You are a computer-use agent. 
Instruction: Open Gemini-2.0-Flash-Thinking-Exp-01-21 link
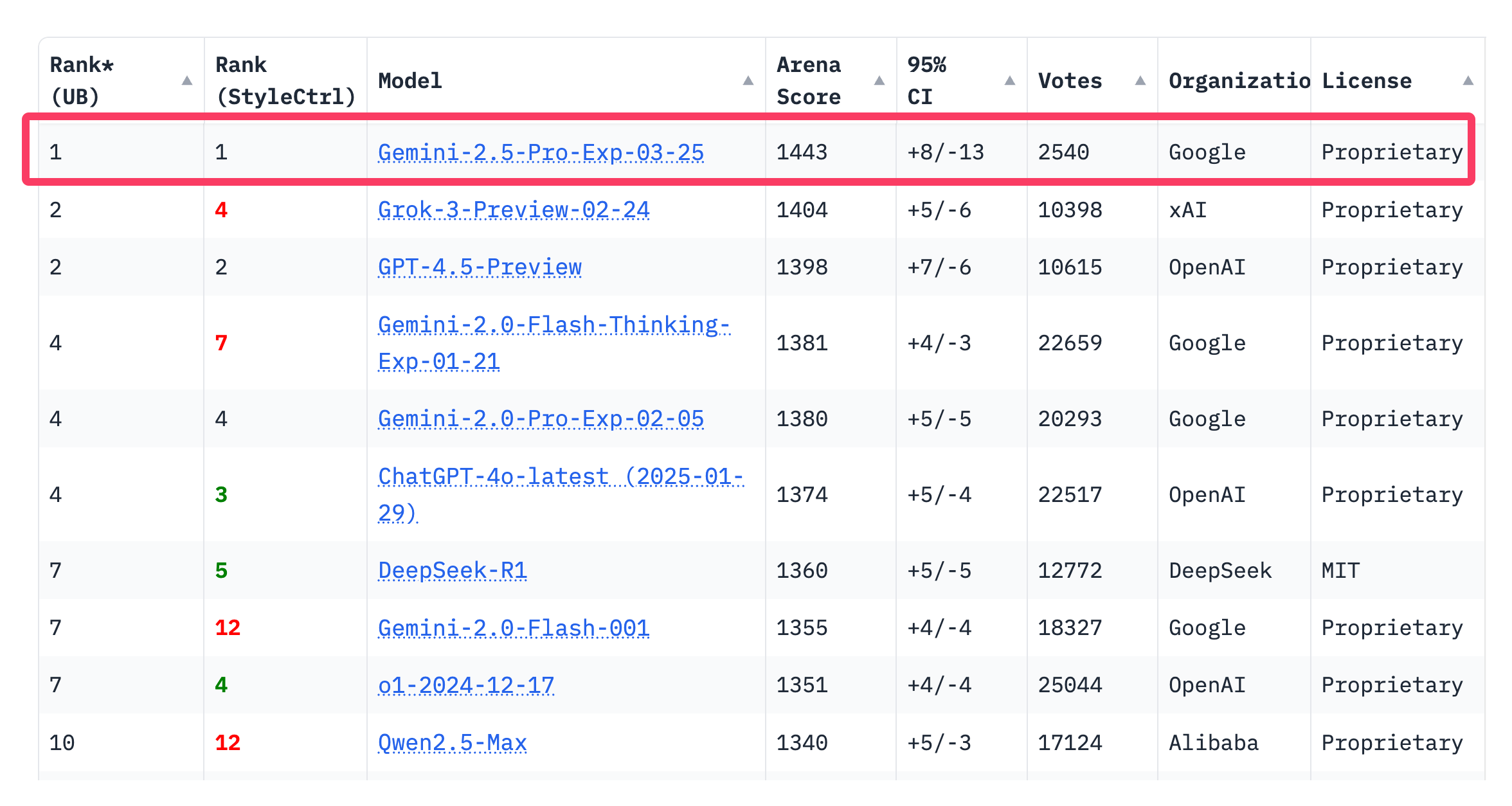coord(553,325)
